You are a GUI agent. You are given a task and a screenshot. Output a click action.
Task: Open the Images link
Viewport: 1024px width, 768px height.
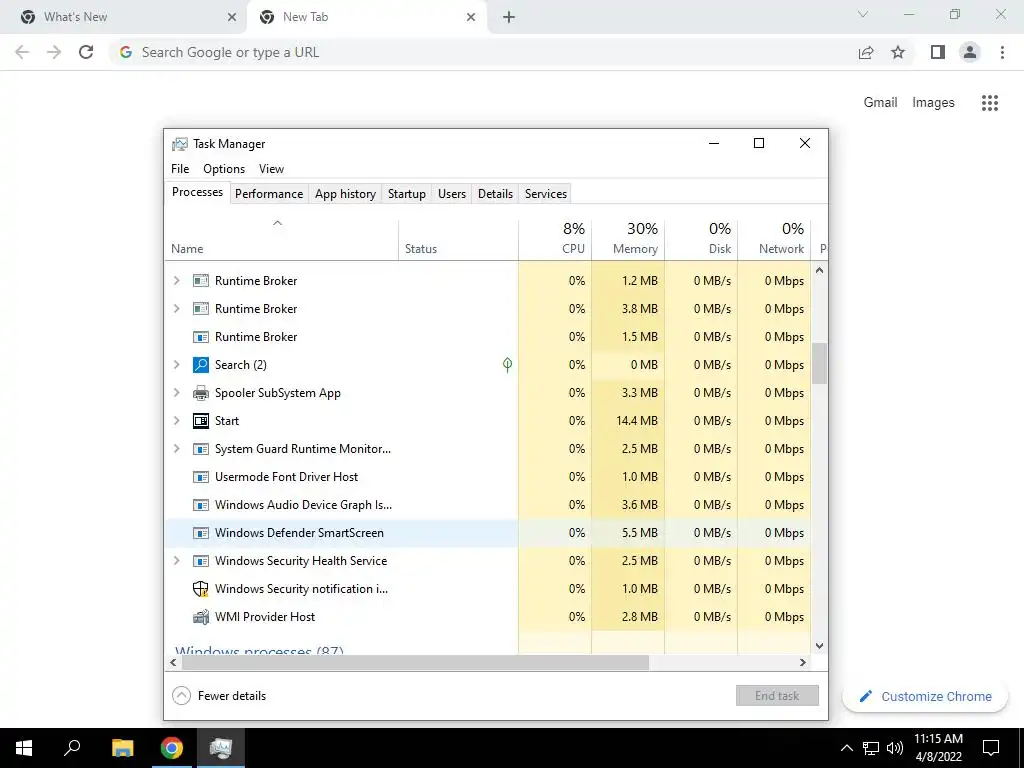[x=933, y=103]
